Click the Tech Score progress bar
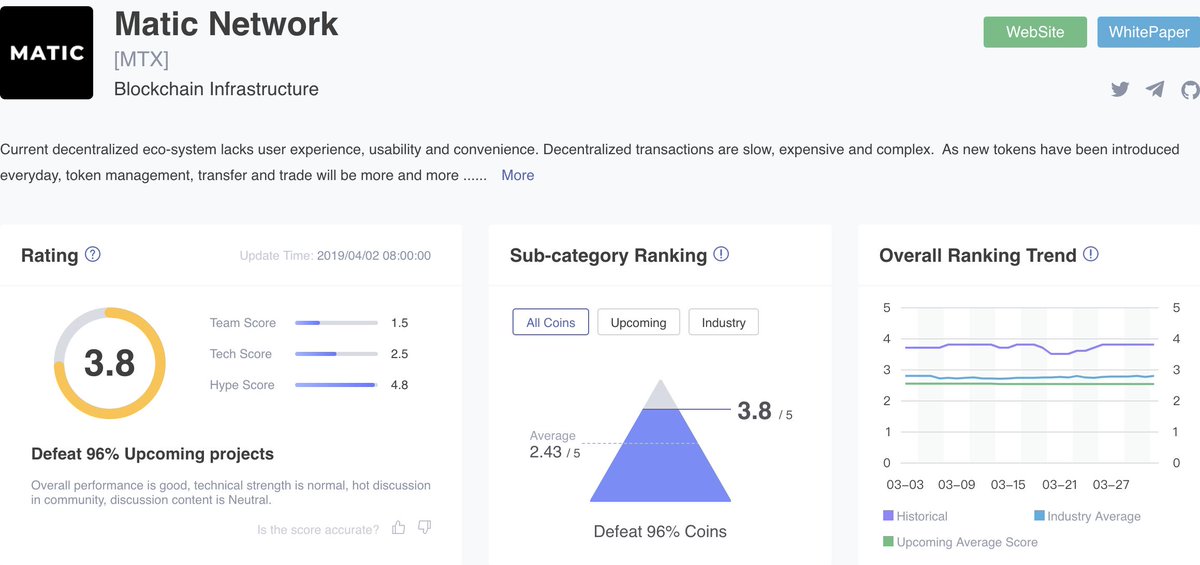Image resolution: width=1200 pixels, height=565 pixels. point(337,354)
